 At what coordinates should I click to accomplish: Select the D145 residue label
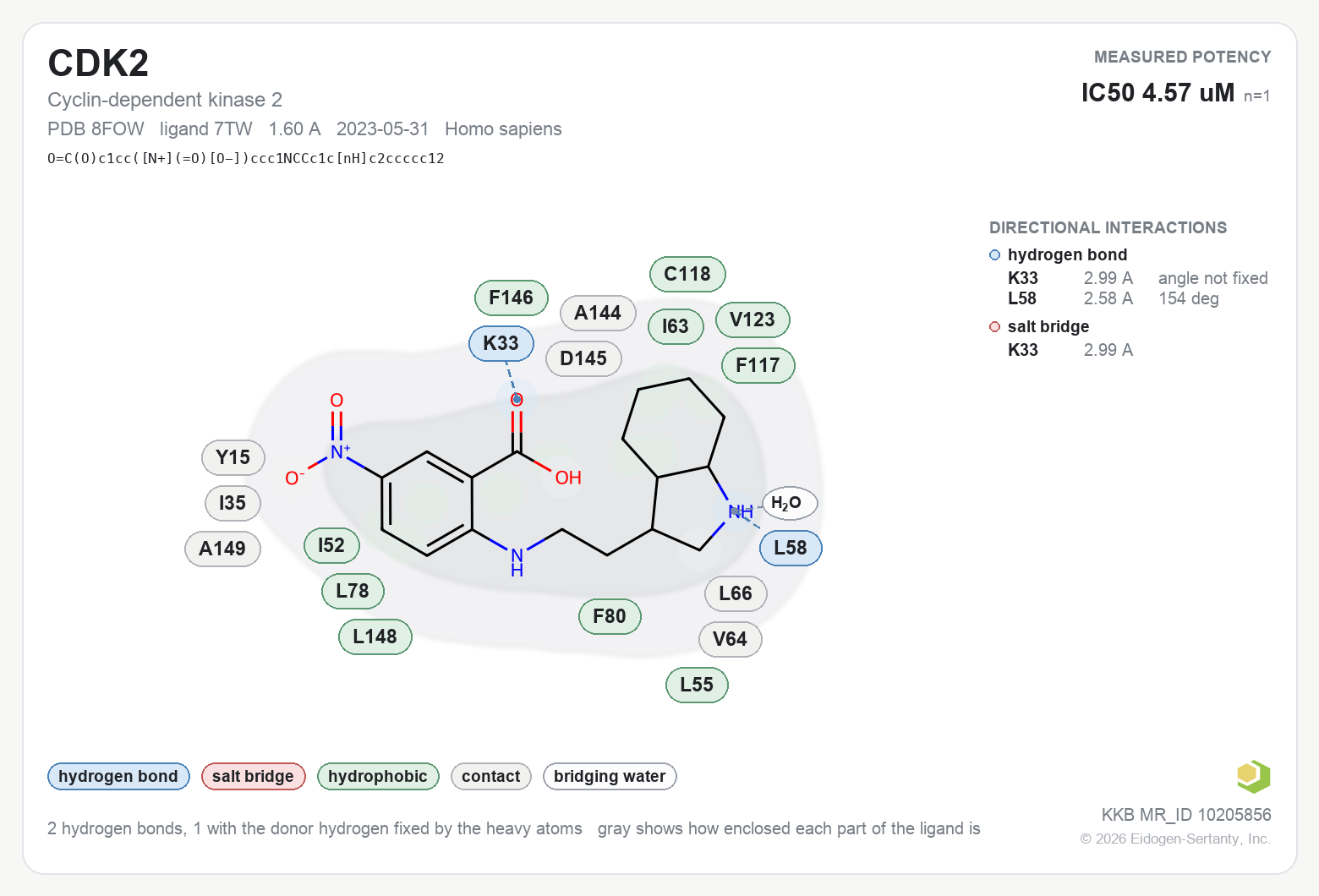tap(583, 358)
